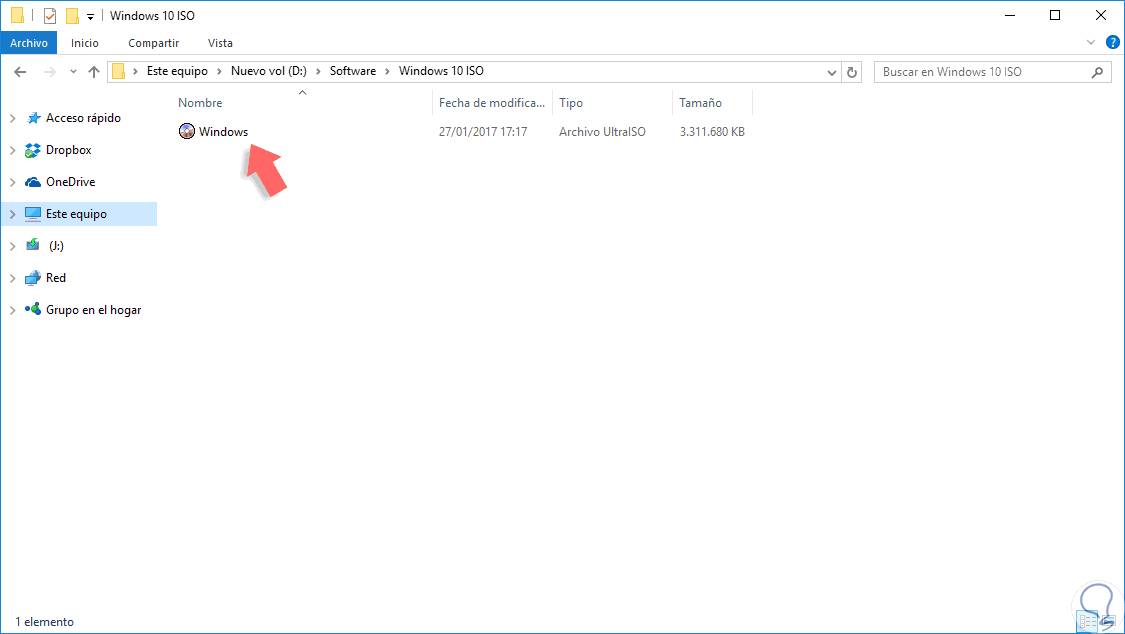Select the OneDrive cloud icon
Image resolution: width=1125 pixels, height=634 pixels.
[x=33, y=182]
